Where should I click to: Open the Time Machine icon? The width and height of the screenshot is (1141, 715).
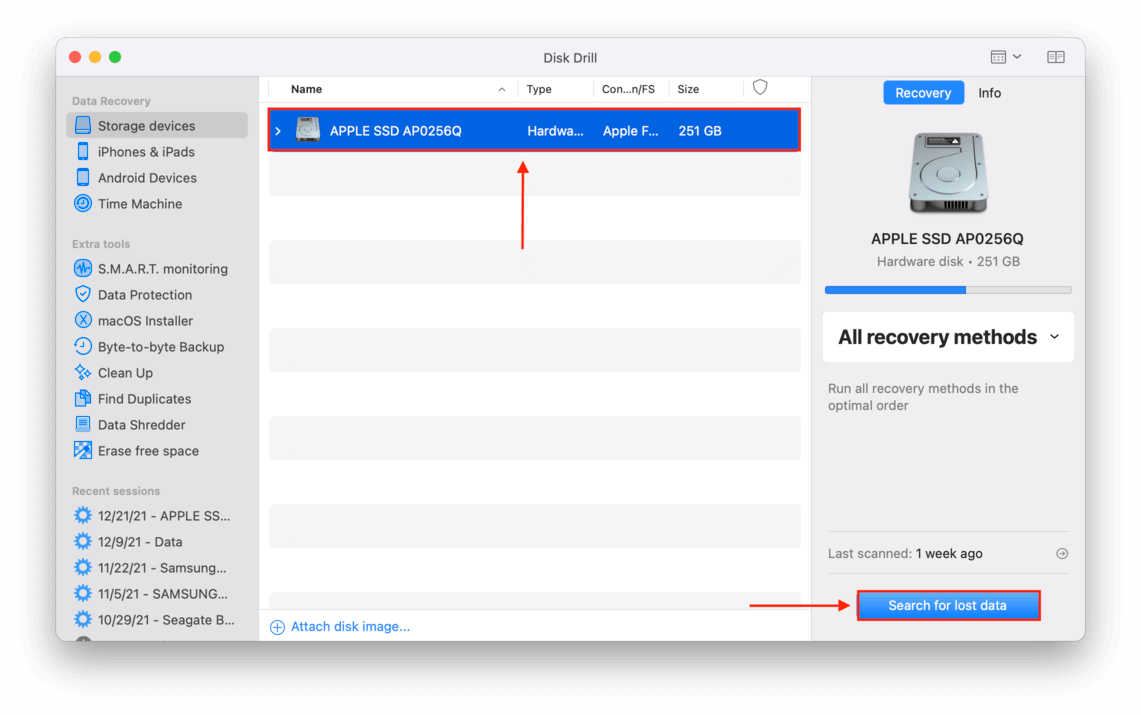[x=83, y=204]
